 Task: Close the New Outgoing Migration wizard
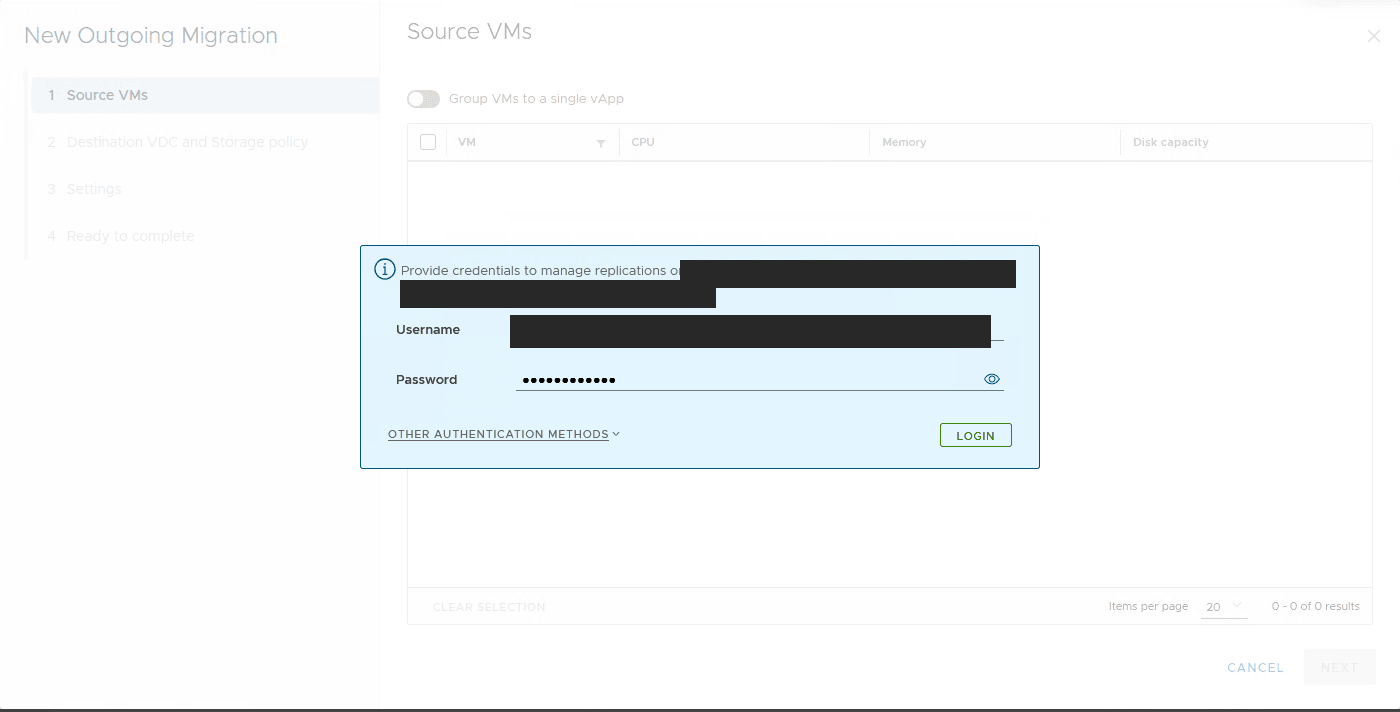tap(1374, 36)
